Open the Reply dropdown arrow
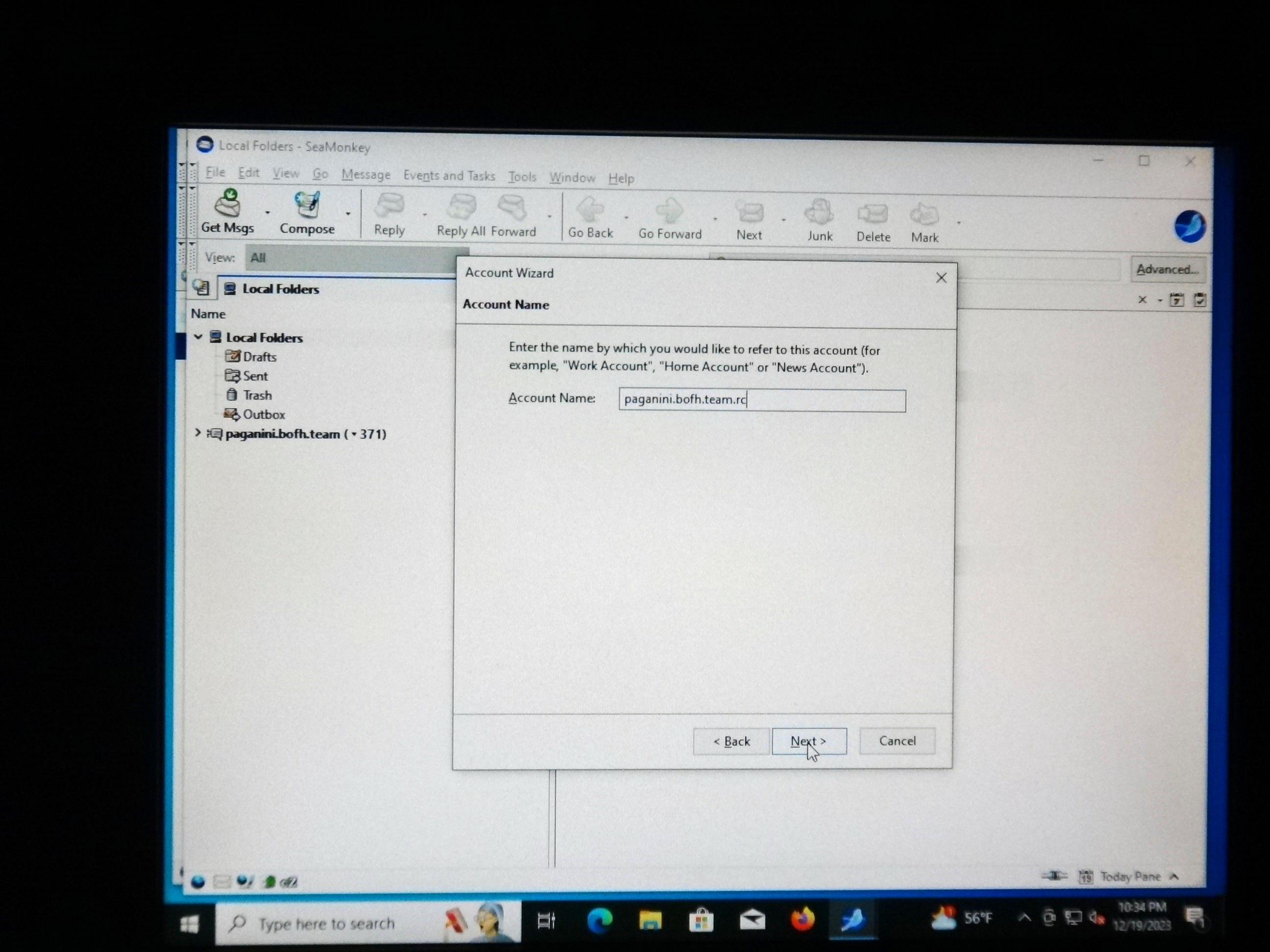 [x=424, y=215]
